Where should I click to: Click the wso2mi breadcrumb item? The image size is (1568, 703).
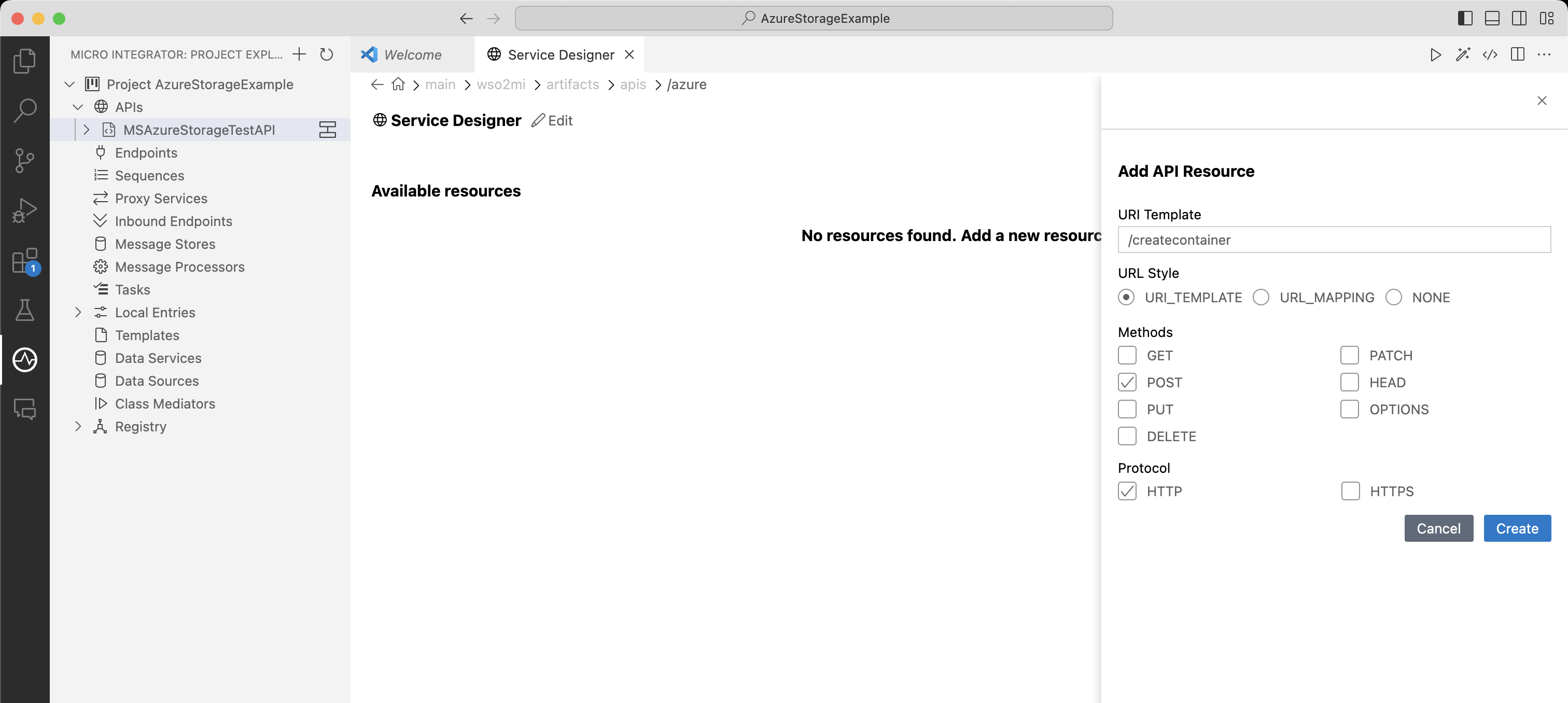pyautogui.click(x=500, y=84)
